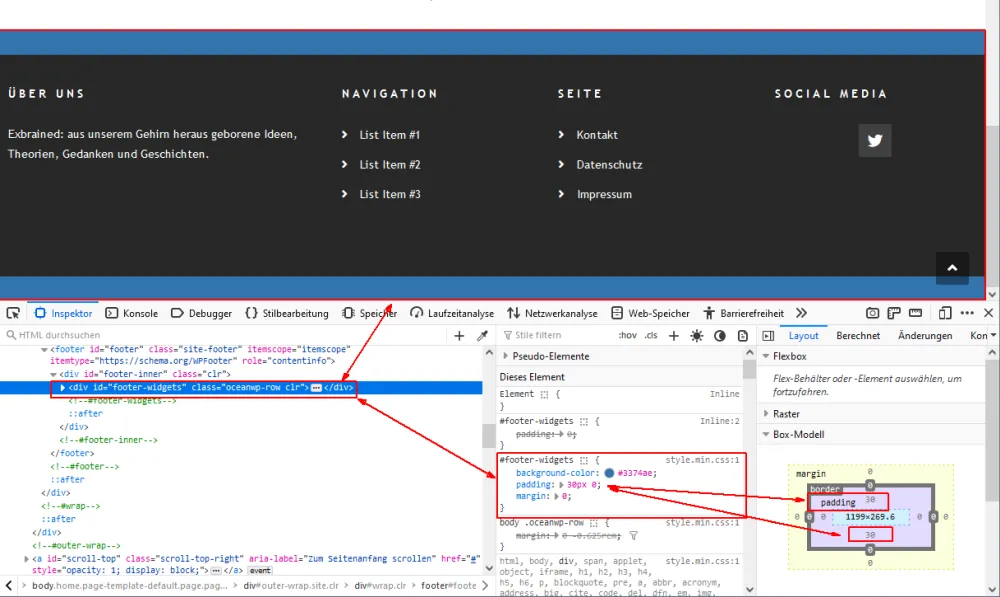Screen dimensions: 1000x597
Task: Show more devtools tabs chevron
Action: 802,313
